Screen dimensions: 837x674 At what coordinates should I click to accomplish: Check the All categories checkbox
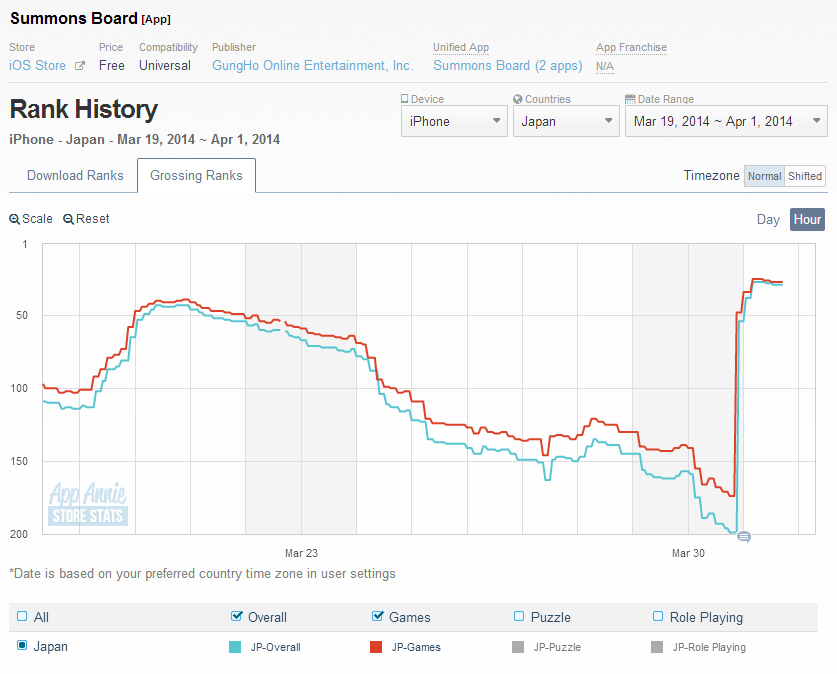[x=22, y=617]
